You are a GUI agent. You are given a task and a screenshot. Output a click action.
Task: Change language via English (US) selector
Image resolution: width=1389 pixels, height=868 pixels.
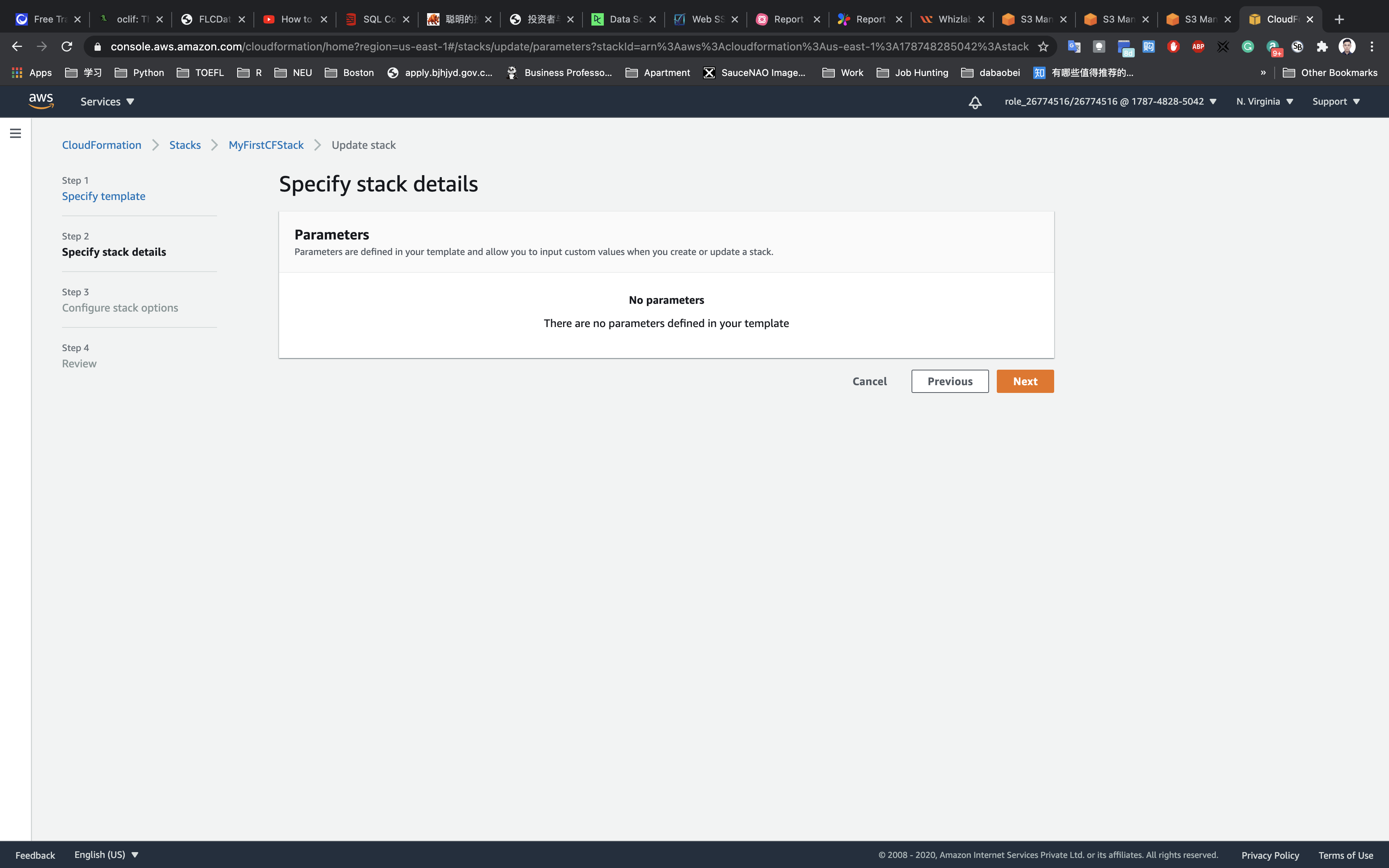pyautogui.click(x=106, y=854)
